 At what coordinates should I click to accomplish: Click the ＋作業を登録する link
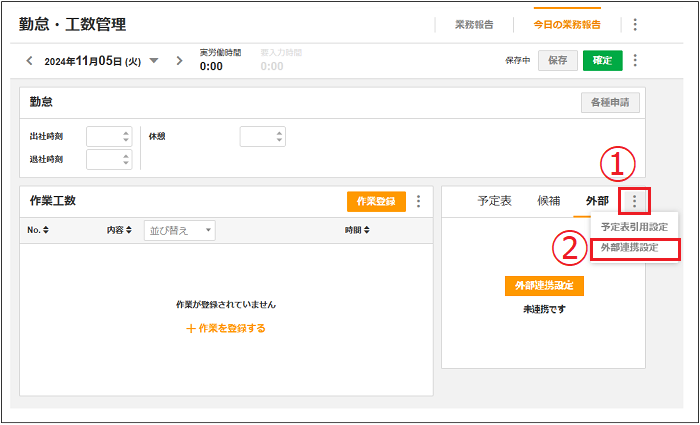coord(226,329)
